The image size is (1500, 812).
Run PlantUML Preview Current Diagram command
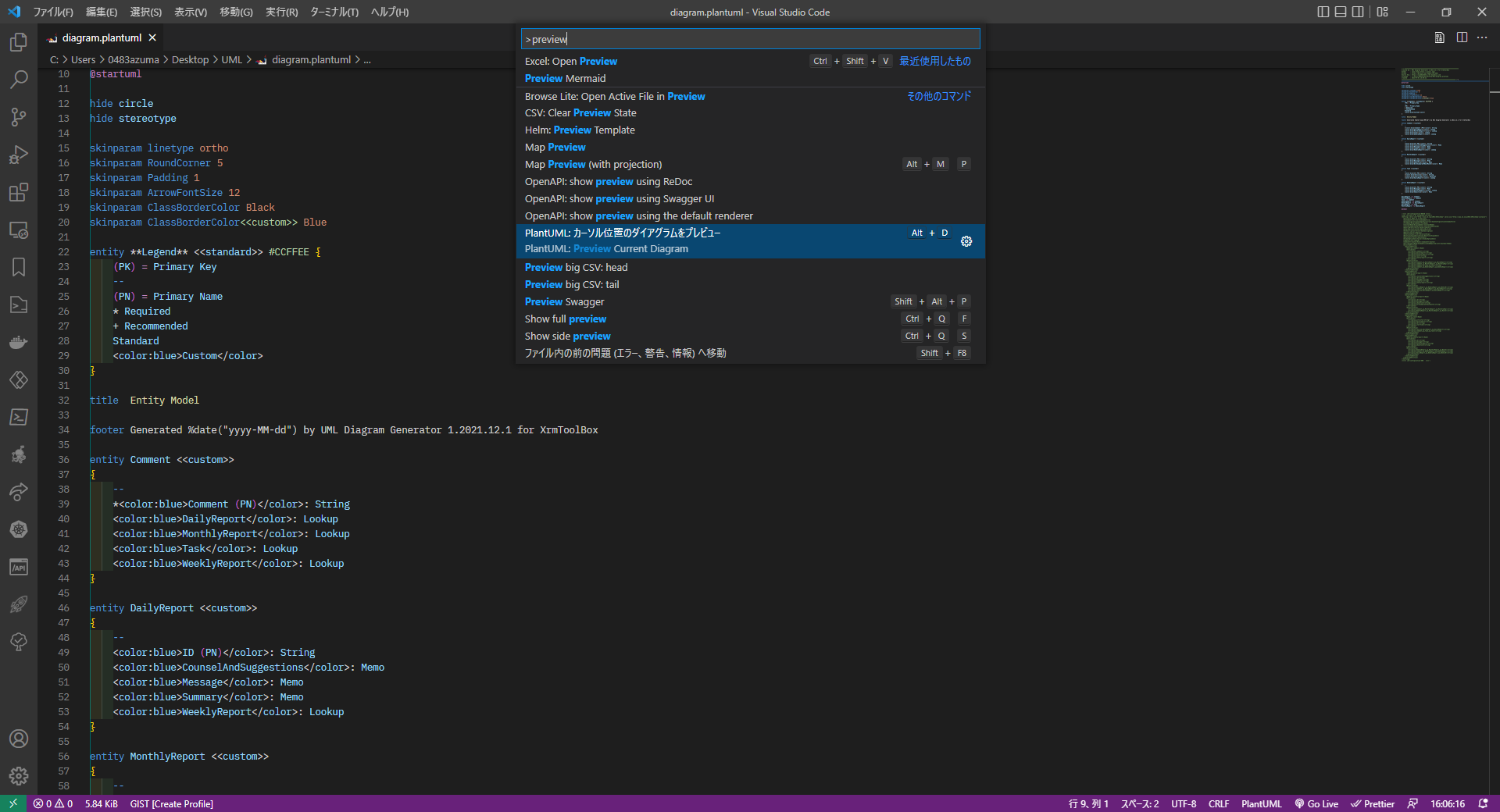coord(750,241)
